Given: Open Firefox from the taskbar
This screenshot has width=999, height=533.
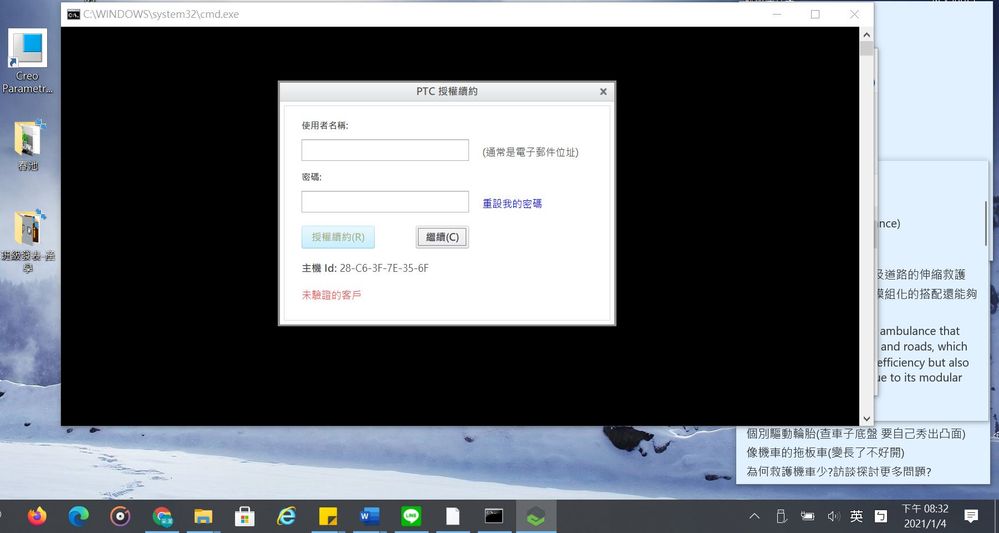Looking at the screenshot, I should tap(37, 515).
